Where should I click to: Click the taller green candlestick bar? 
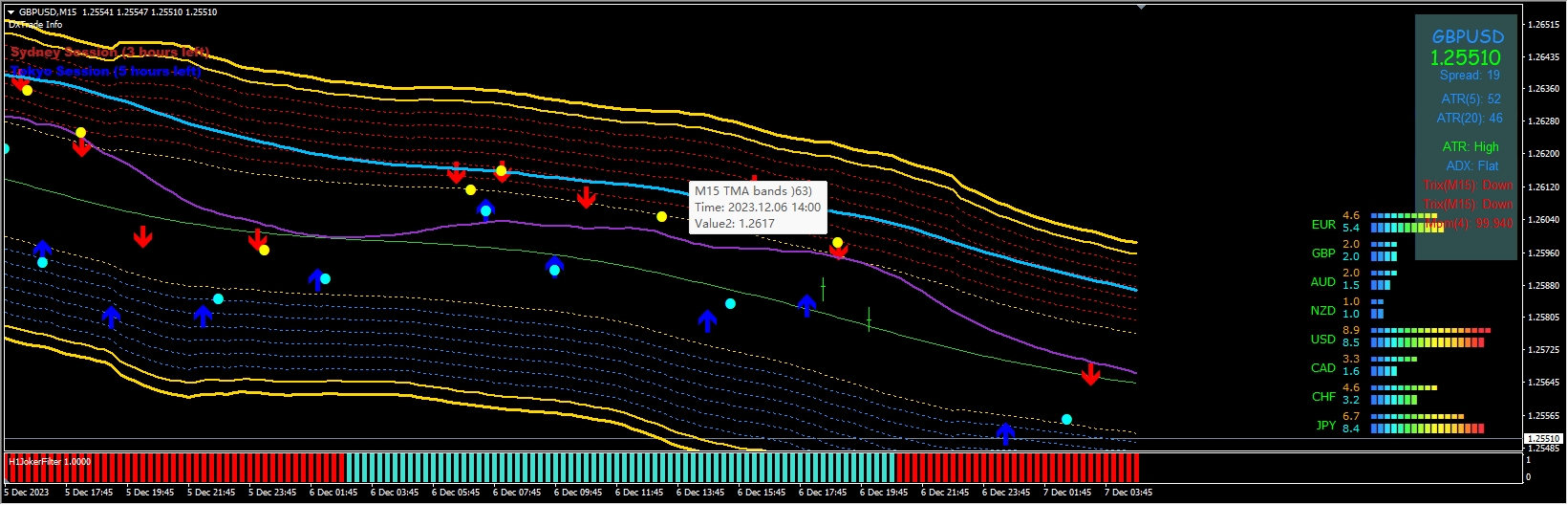click(x=823, y=288)
